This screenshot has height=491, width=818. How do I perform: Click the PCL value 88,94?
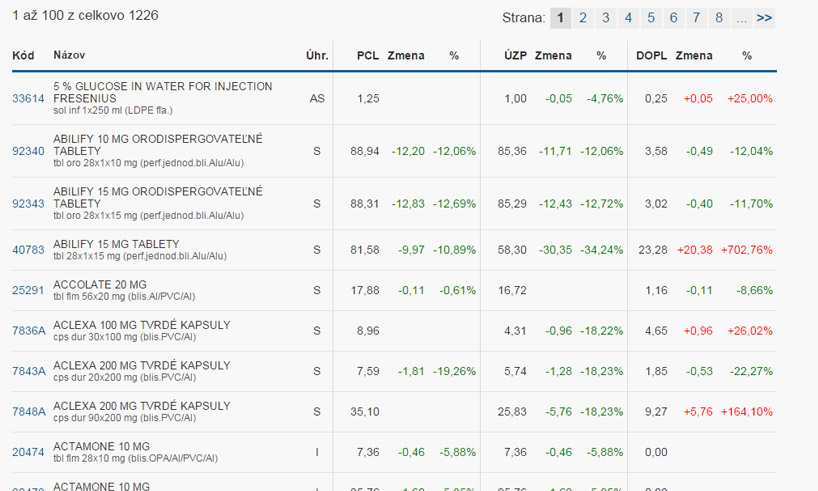365,151
